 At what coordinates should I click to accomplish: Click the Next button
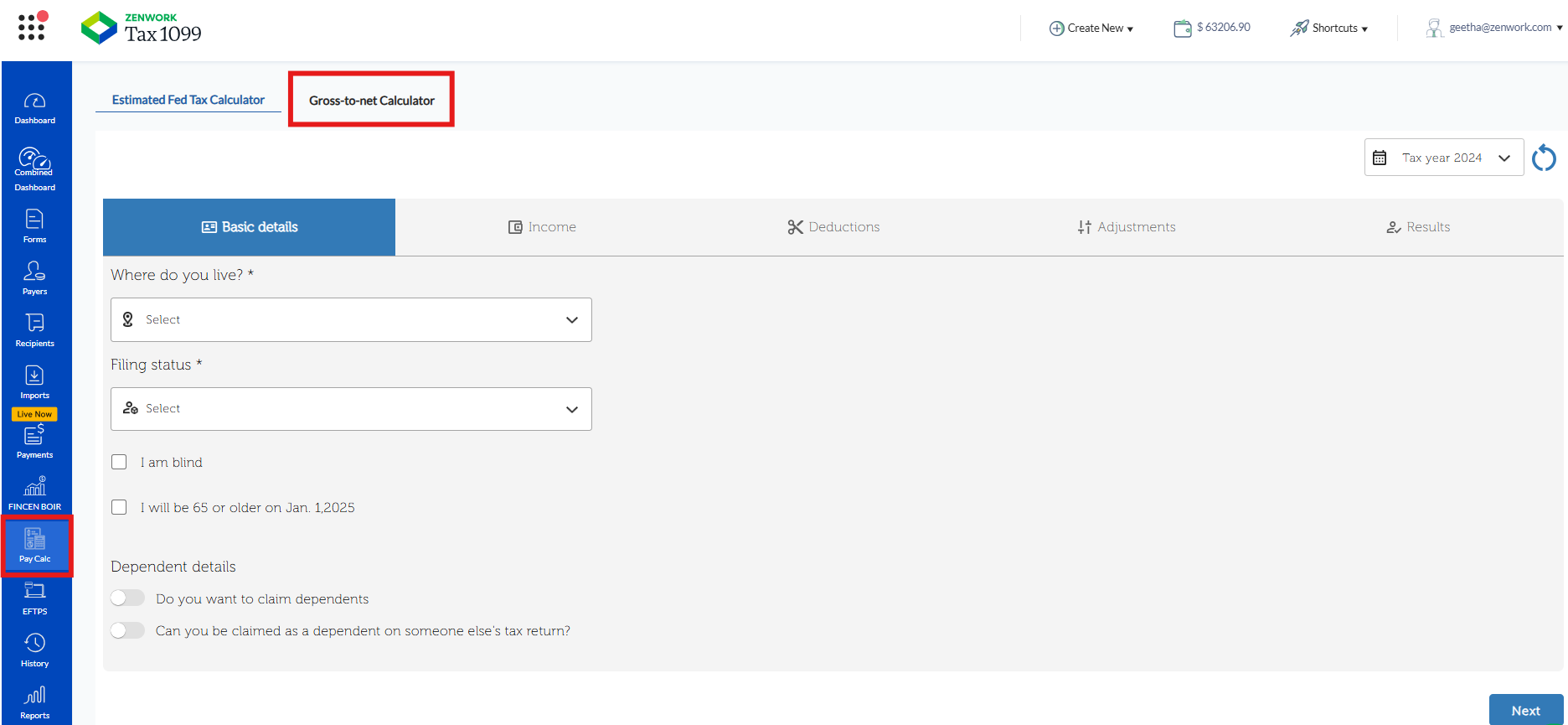(1525, 710)
